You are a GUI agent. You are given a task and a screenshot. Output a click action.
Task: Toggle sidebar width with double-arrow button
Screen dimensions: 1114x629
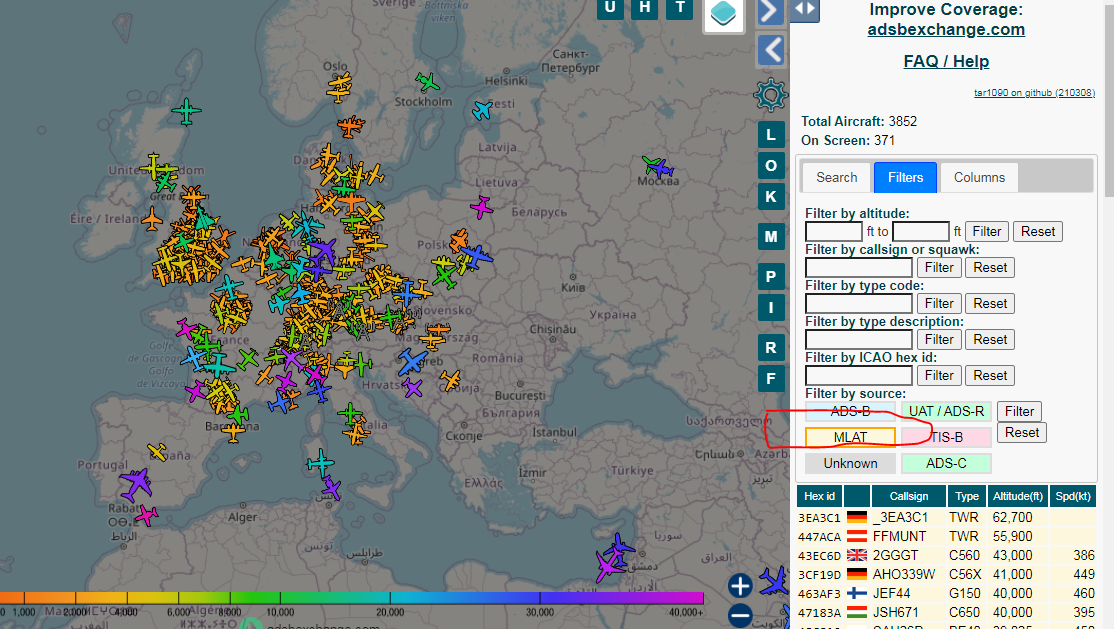[805, 9]
